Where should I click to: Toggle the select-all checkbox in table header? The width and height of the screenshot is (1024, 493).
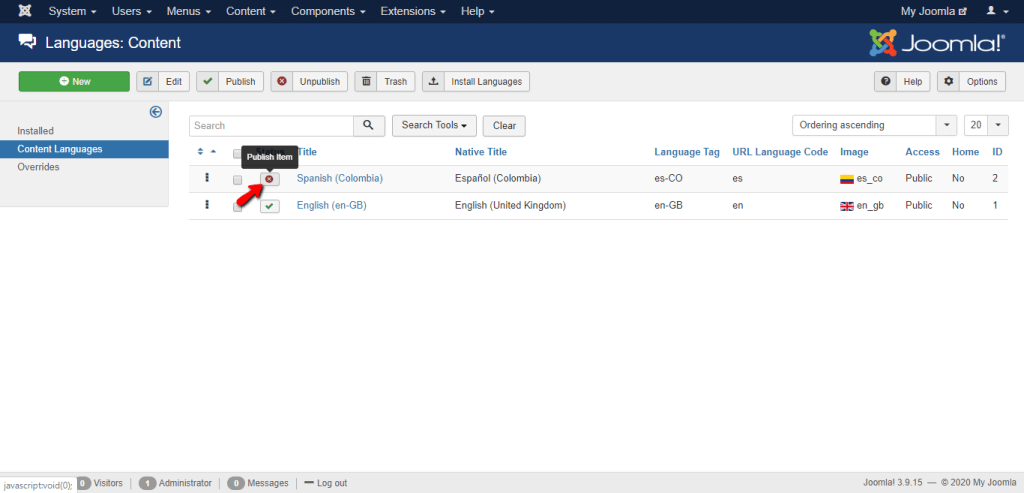click(237, 153)
